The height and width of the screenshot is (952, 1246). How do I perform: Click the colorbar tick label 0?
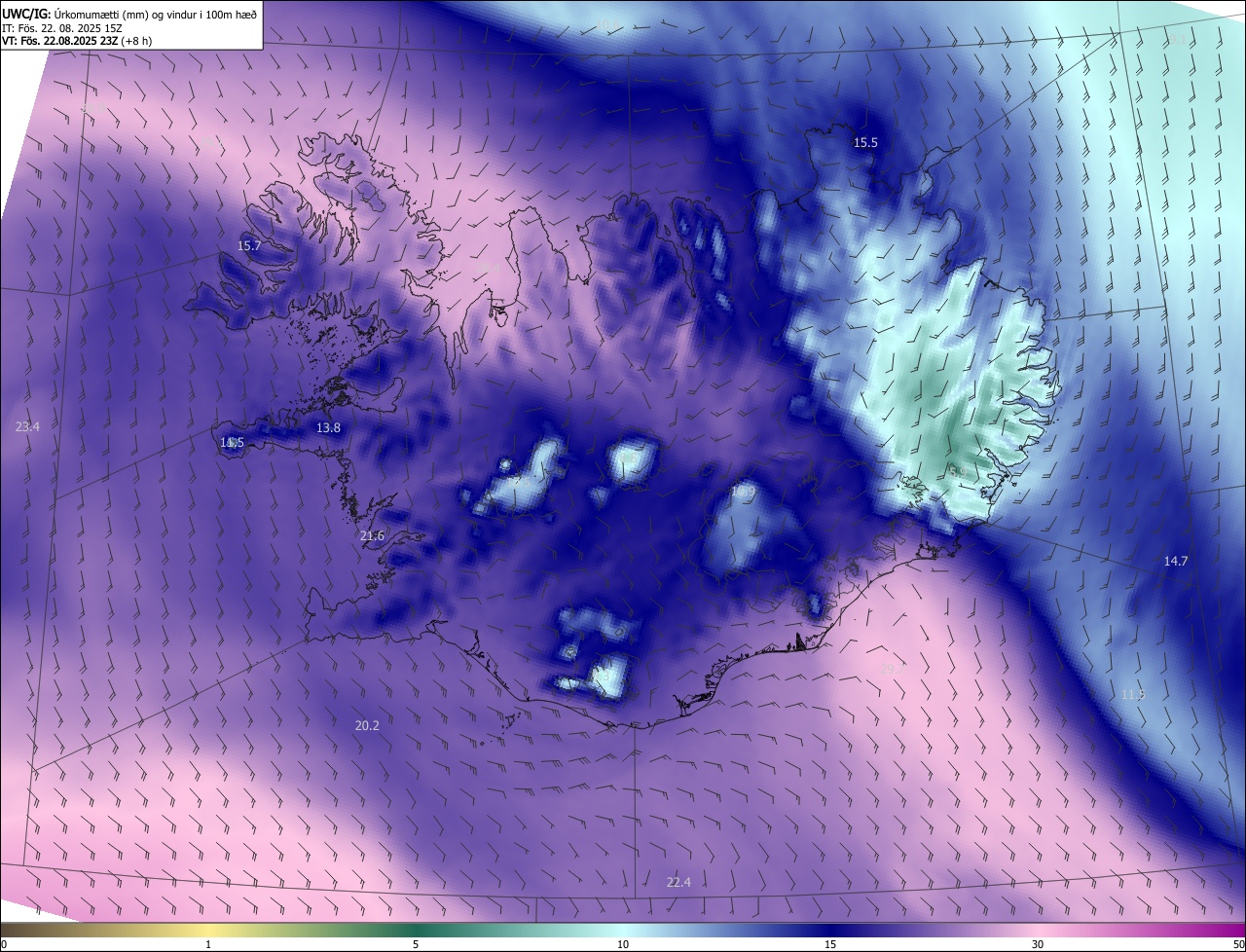[x=4, y=944]
